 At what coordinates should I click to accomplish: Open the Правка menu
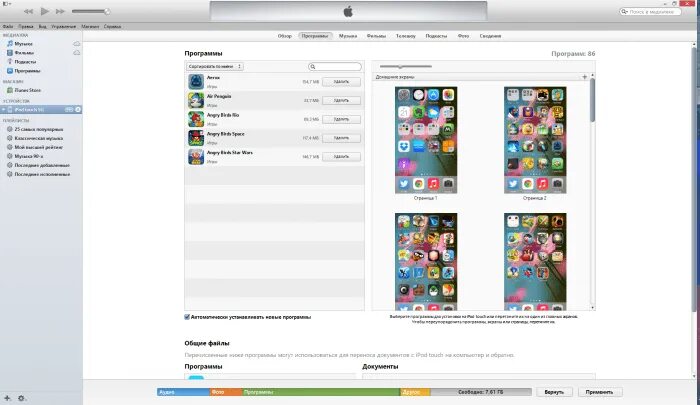click(x=26, y=26)
